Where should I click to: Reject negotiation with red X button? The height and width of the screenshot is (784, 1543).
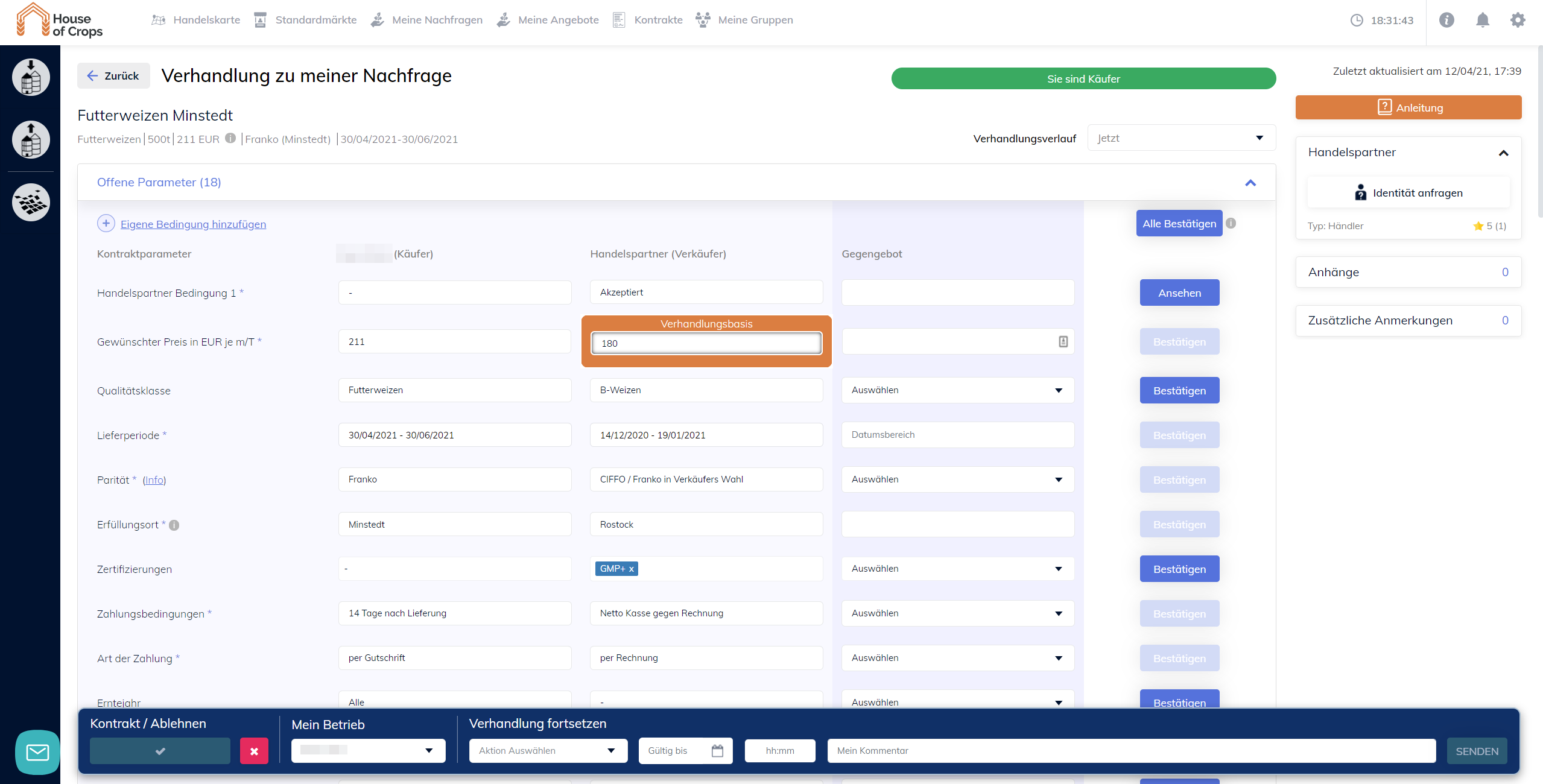pos(254,751)
